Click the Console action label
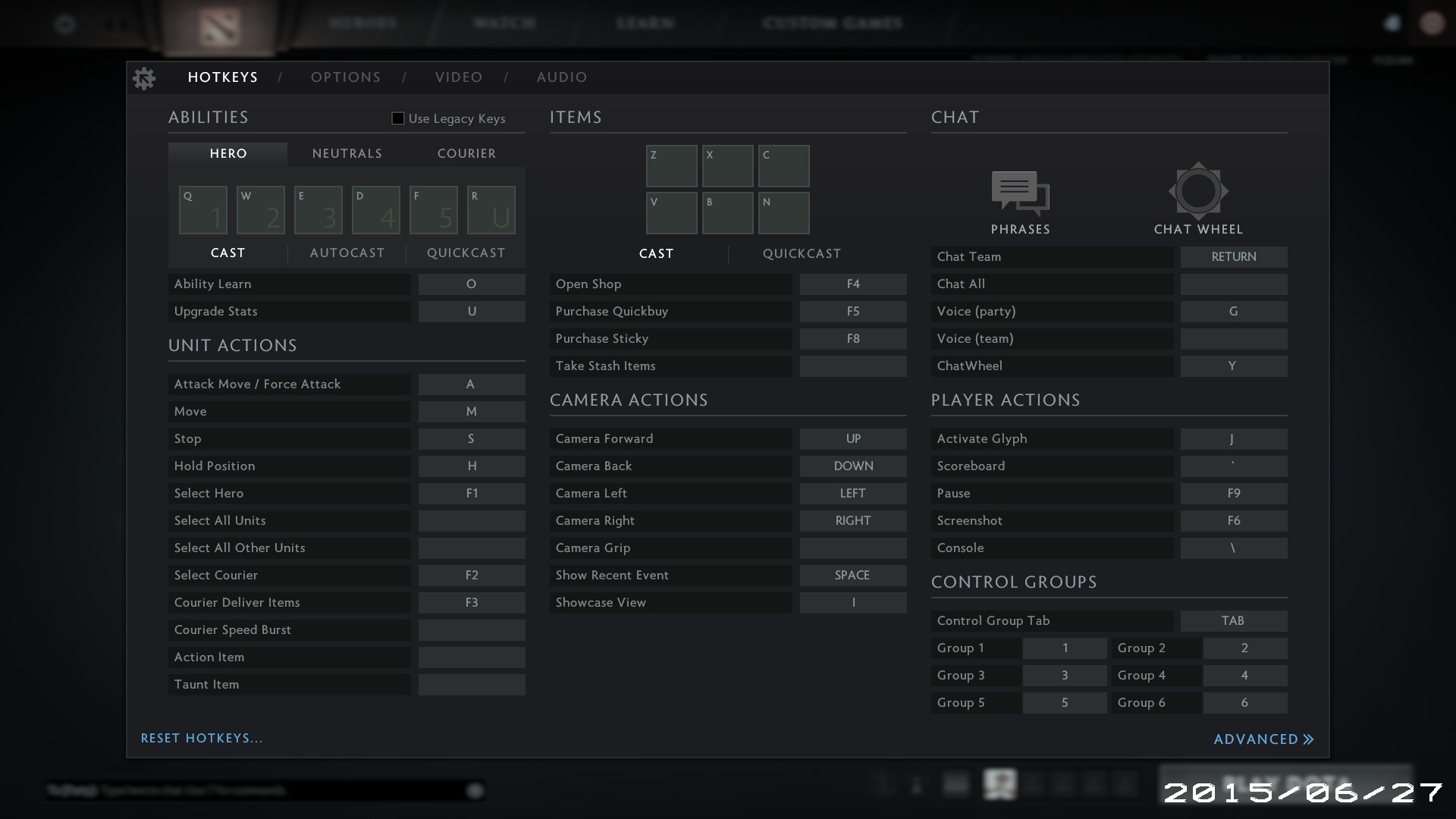 (960, 548)
